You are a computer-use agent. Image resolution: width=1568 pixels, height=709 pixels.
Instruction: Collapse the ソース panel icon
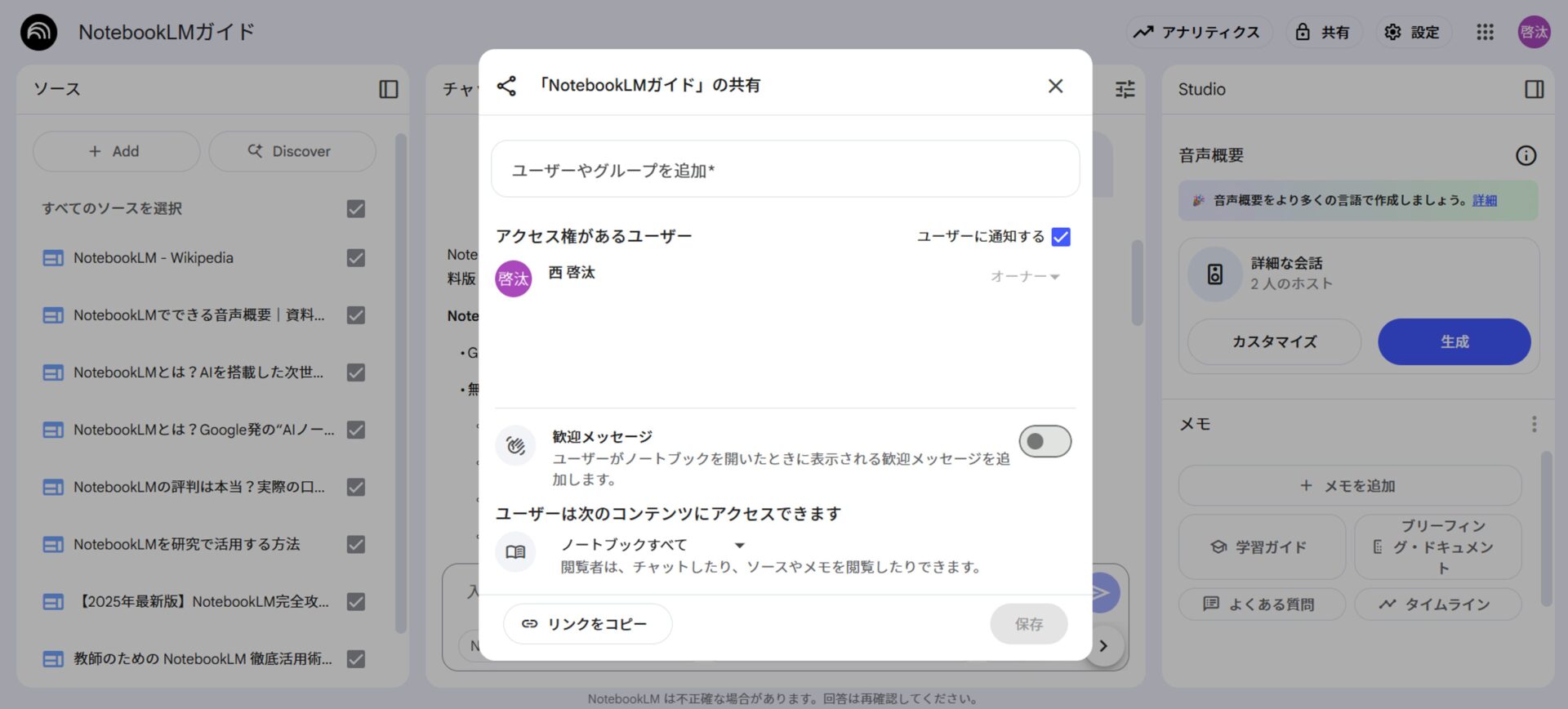[389, 89]
